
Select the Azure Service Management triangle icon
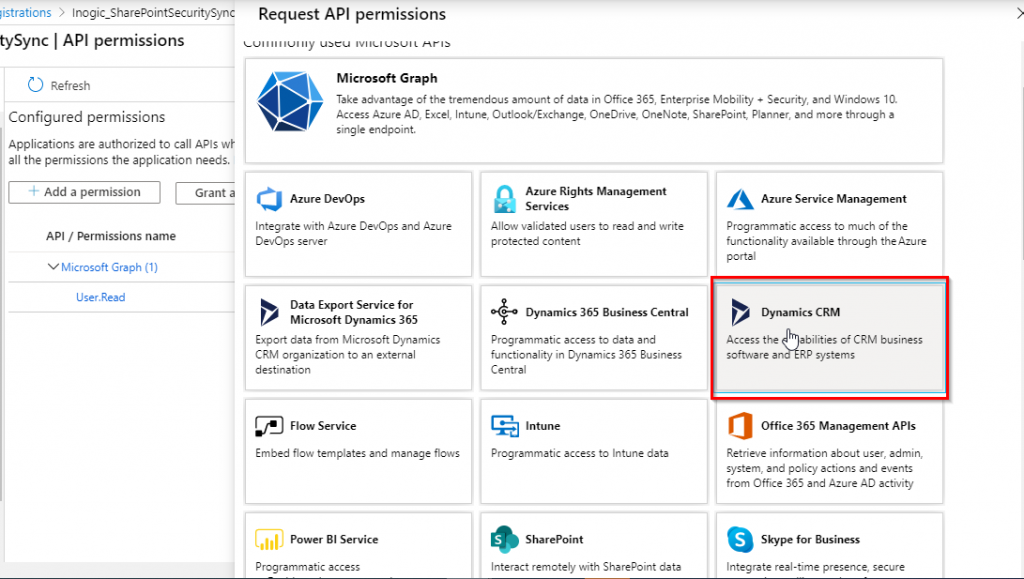click(742, 198)
